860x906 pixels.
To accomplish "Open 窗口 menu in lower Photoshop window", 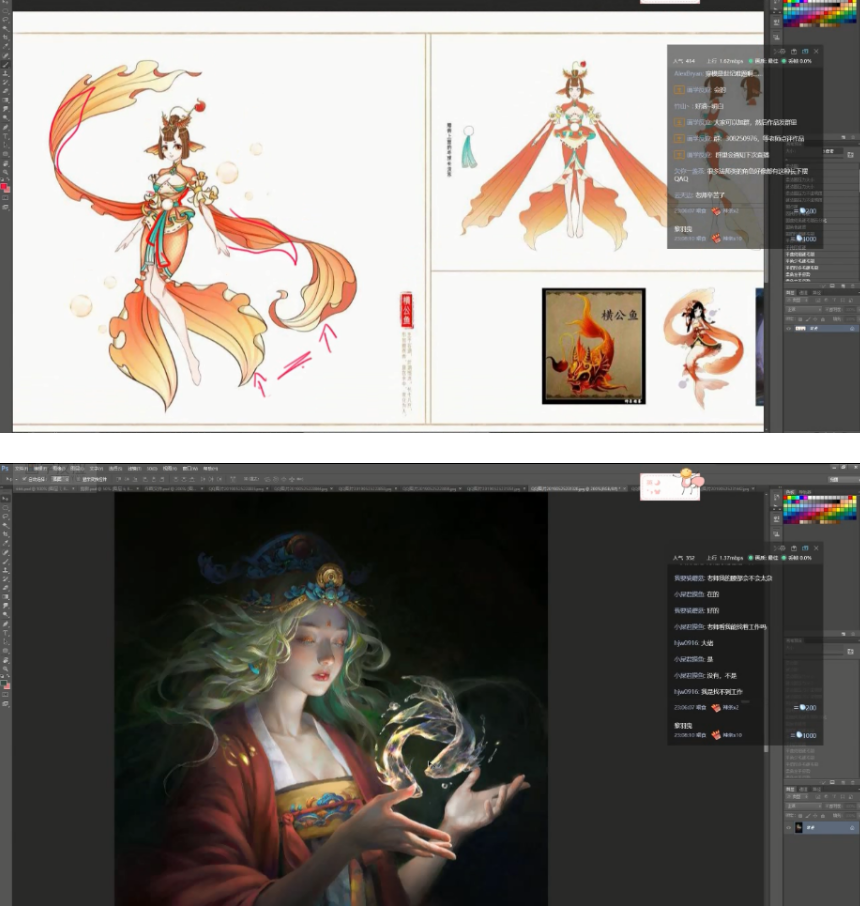I will pos(190,469).
